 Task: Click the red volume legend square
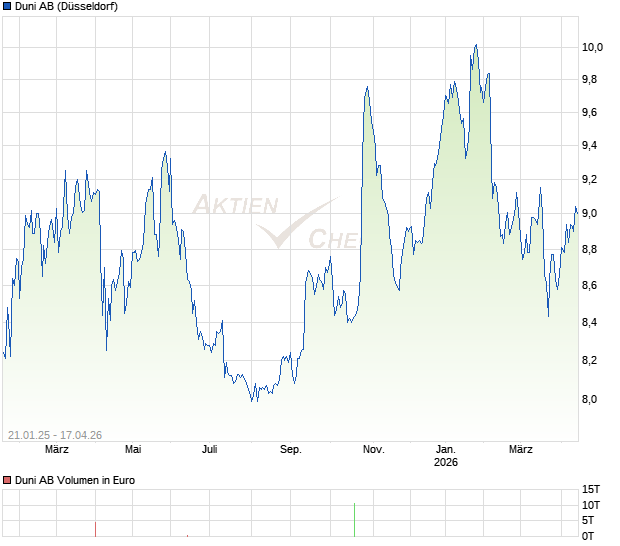7,480
